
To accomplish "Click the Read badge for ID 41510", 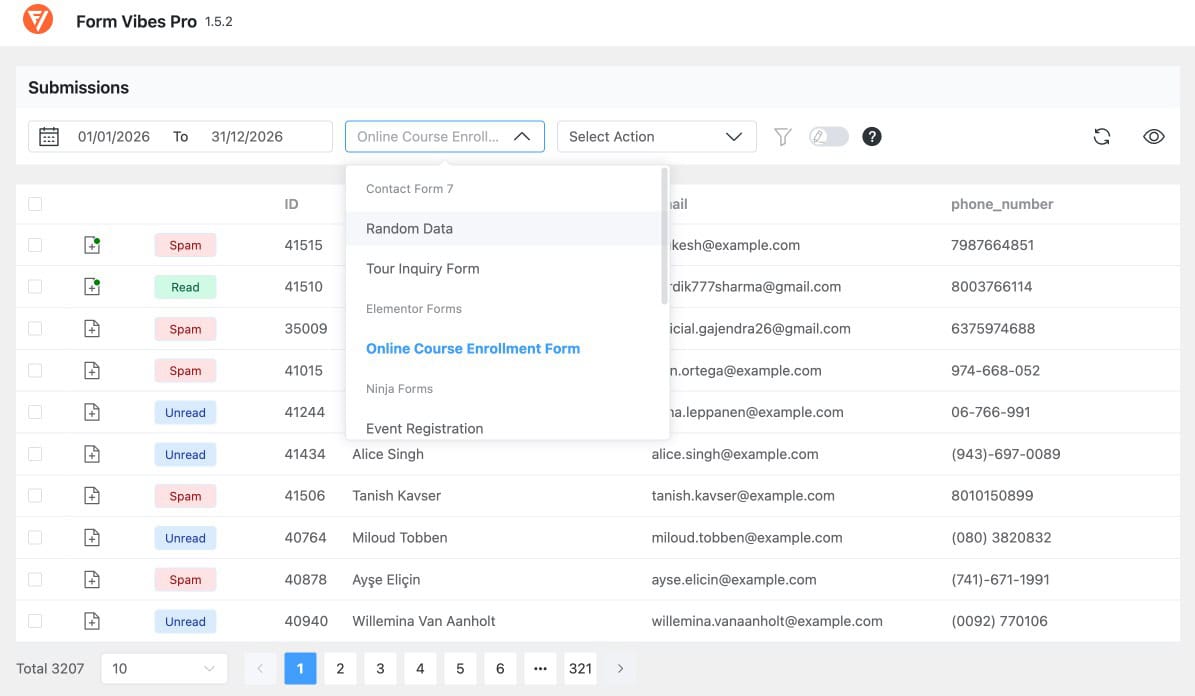I will point(185,287).
